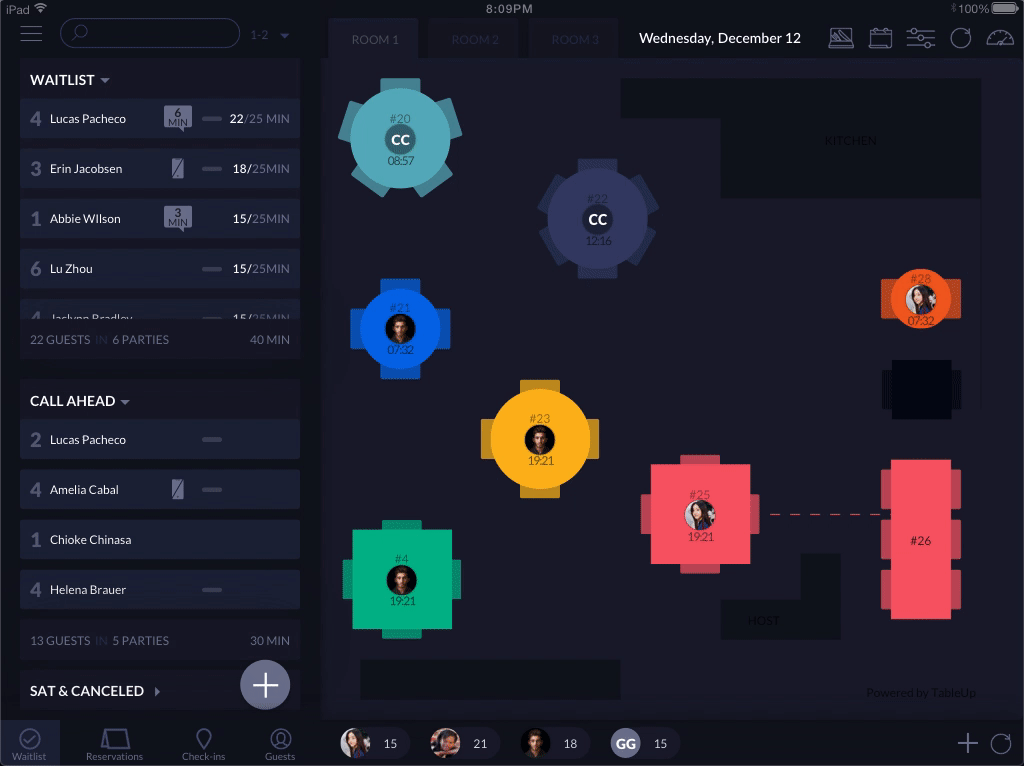Select red table #25
The image size is (1024, 766).
pos(700,514)
